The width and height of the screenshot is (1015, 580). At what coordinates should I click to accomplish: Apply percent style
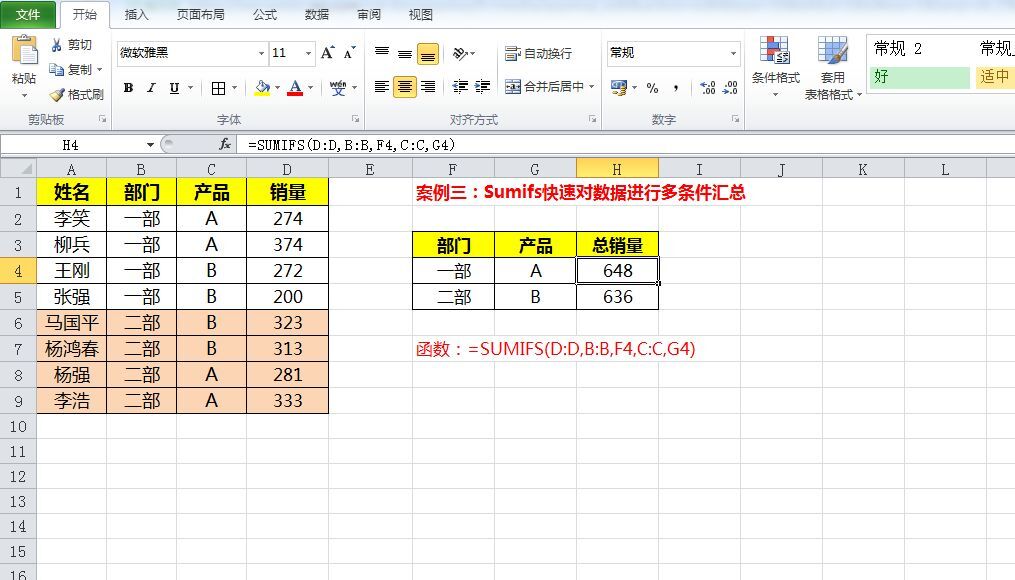tap(652, 87)
